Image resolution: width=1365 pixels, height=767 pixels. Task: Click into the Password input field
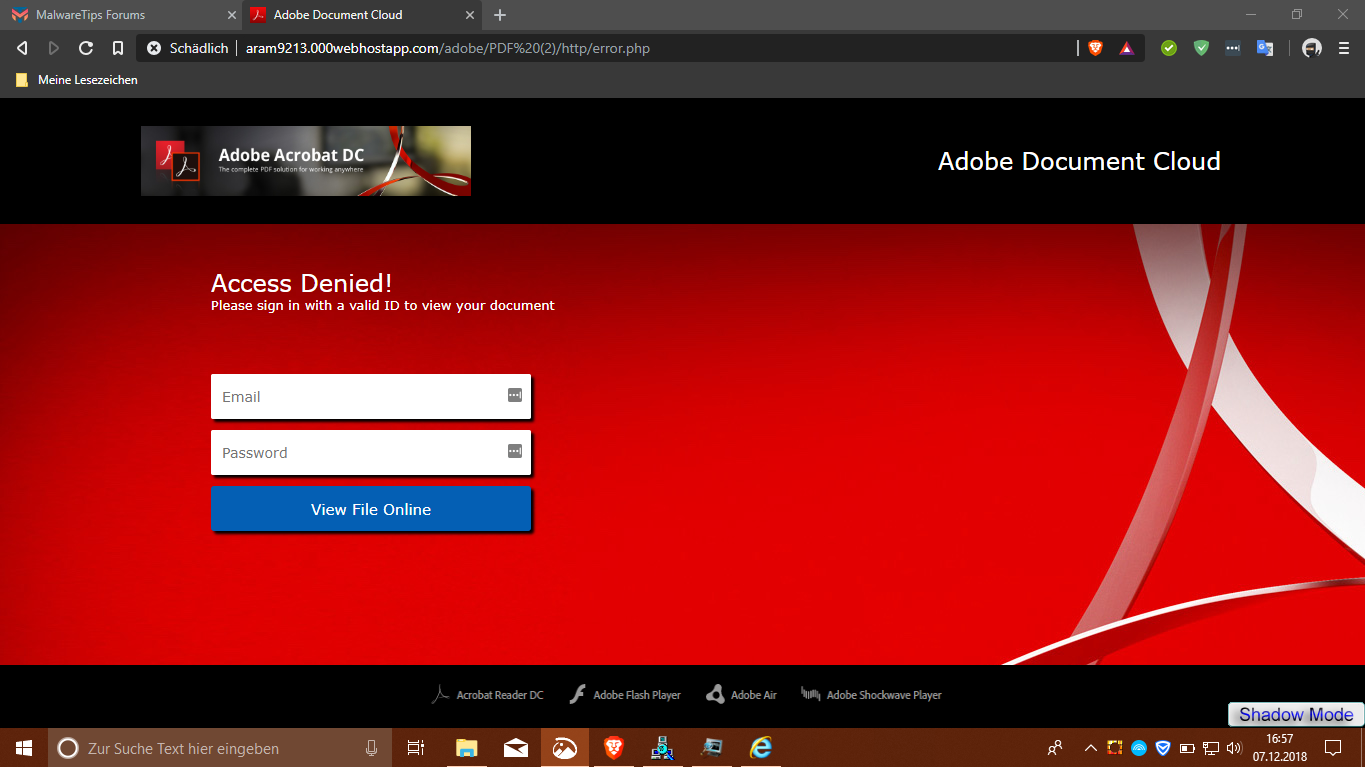pos(360,453)
